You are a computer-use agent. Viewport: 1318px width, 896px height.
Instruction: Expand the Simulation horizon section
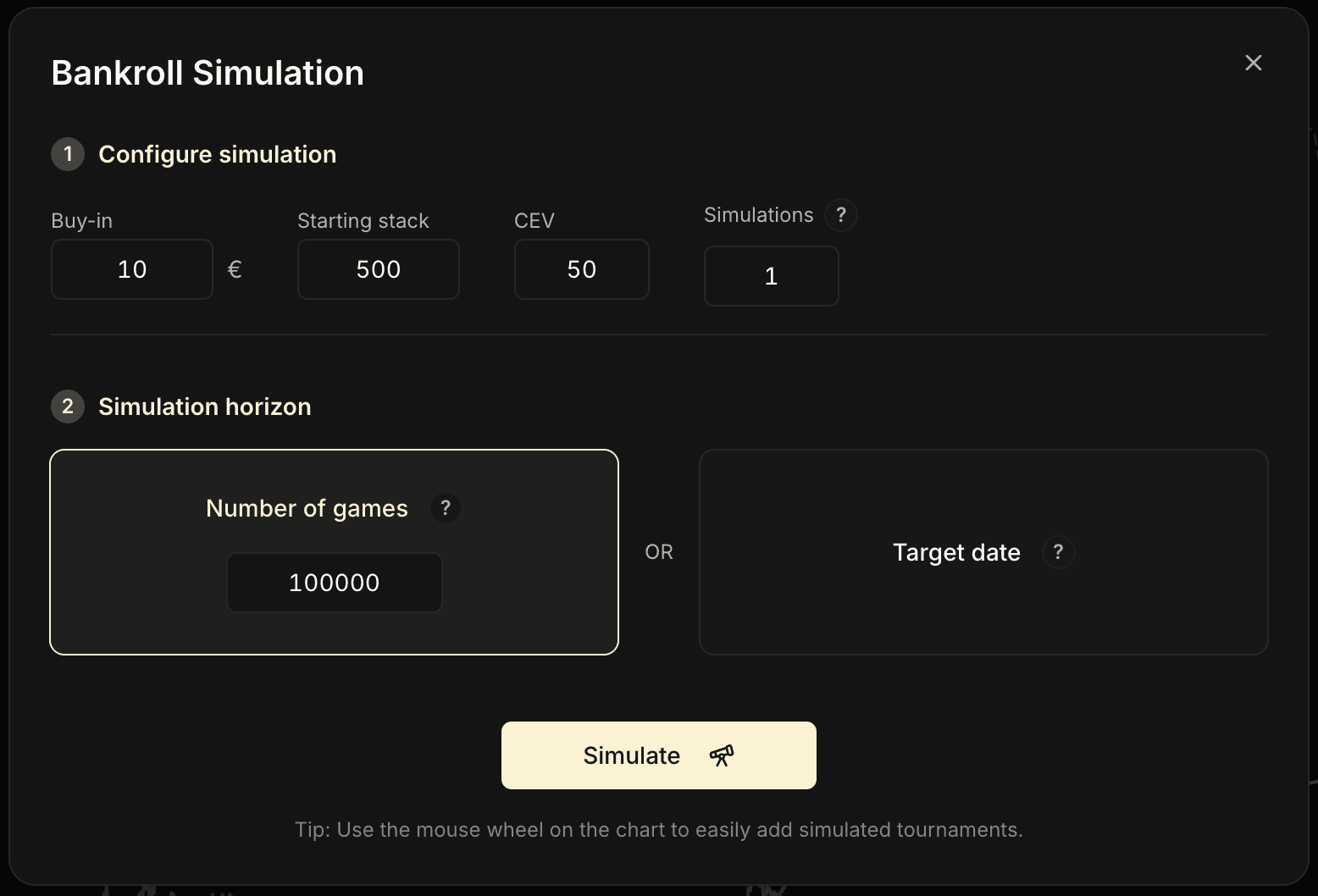coord(204,407)
